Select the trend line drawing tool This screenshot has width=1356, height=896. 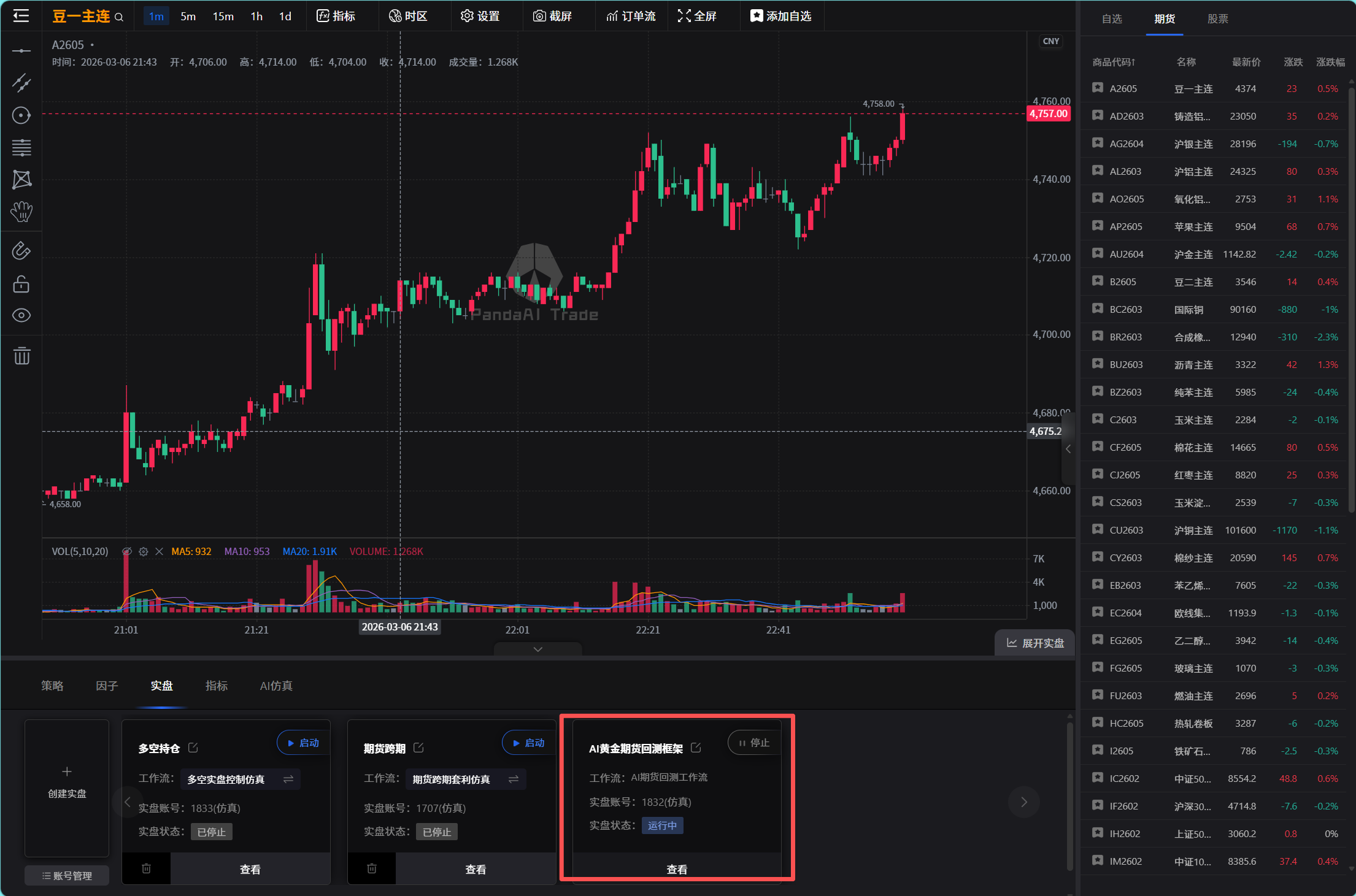click(x=21, y=83)
